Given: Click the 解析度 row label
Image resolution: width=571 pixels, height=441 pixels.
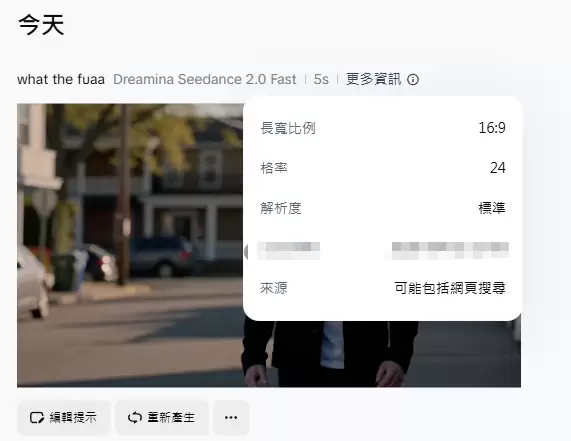Looking at the screenshot, I should click(281, 208).
